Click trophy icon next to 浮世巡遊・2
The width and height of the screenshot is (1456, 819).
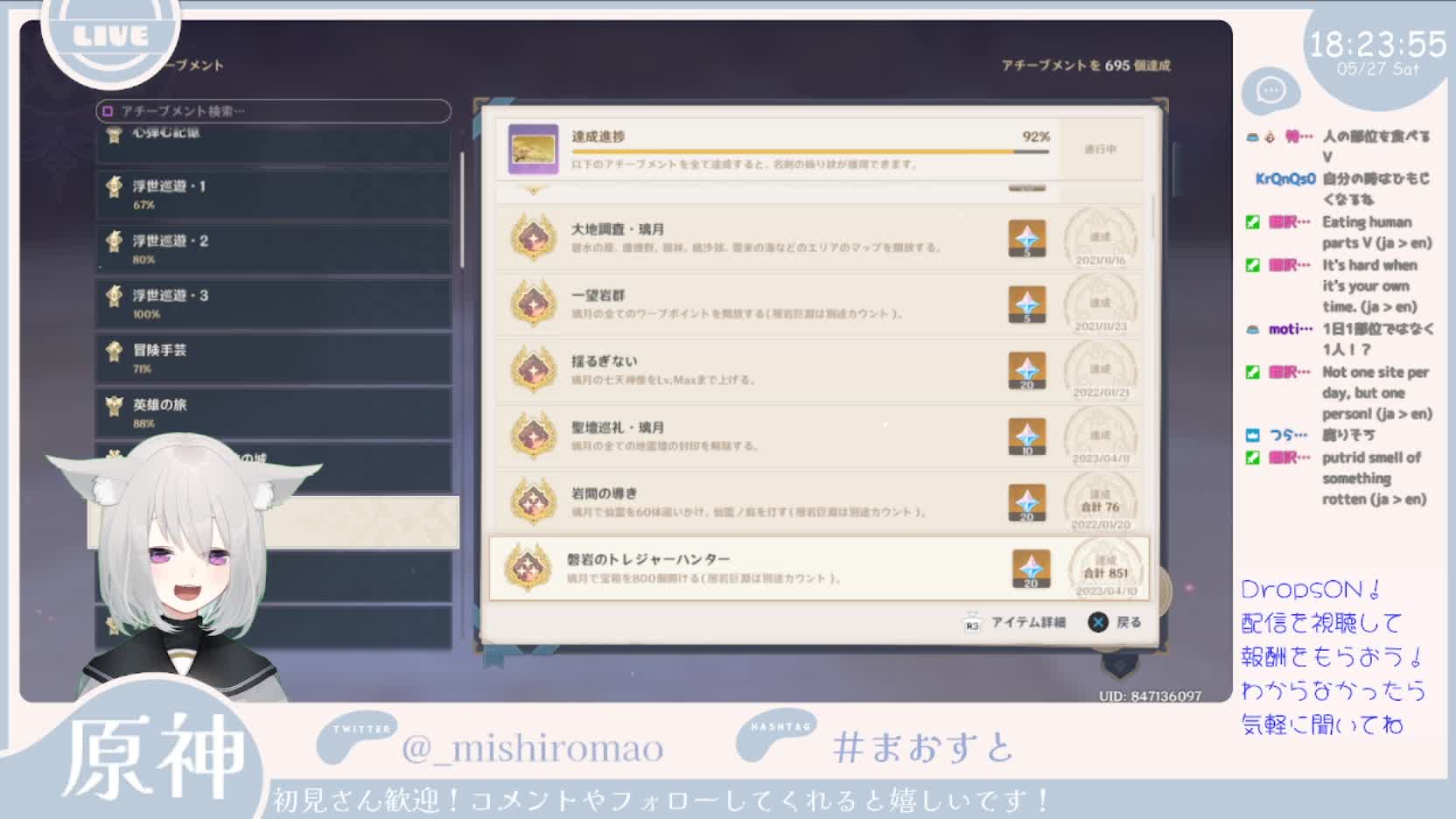[x=114, y=241]
